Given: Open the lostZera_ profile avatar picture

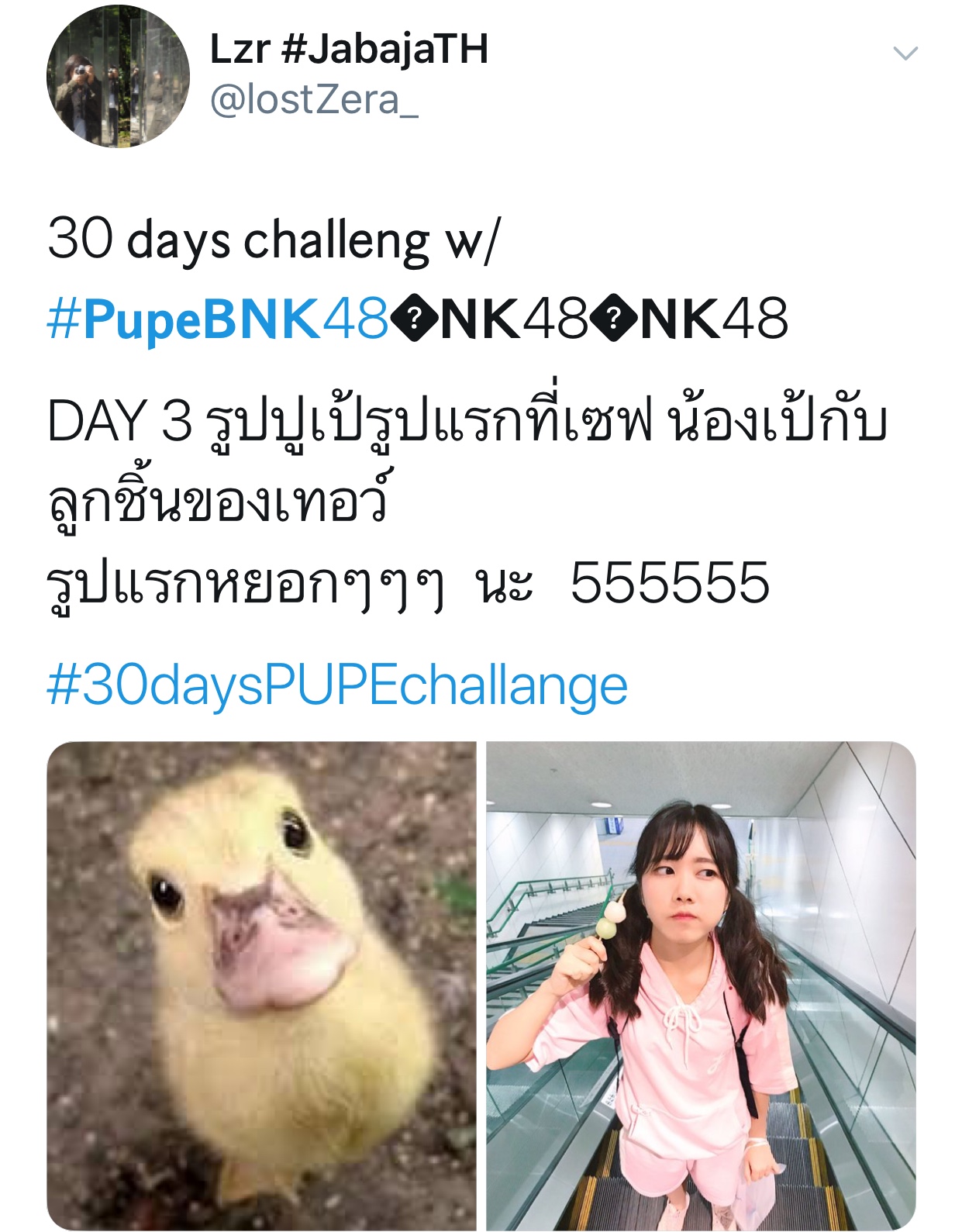Looking at the screenshot, I should click(118, 75).
